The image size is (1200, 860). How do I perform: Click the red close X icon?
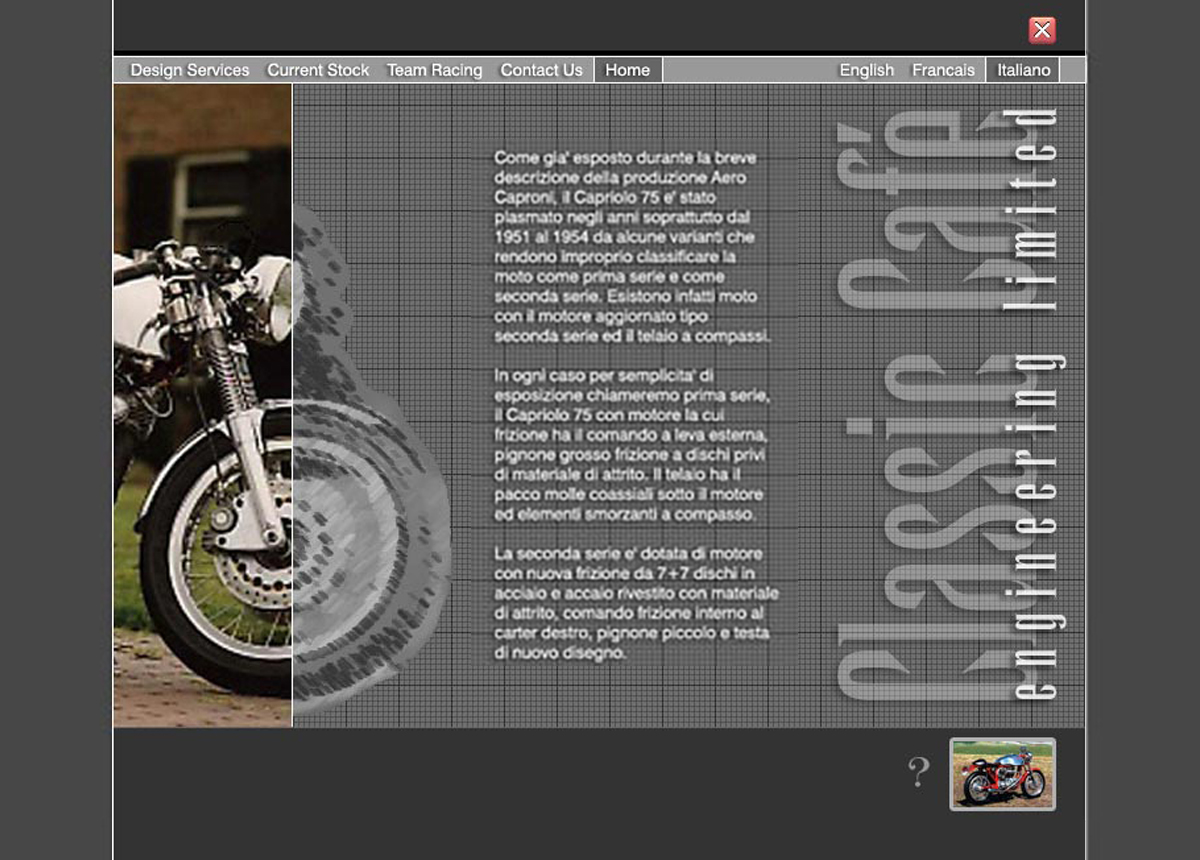[x=1042, y=30]
